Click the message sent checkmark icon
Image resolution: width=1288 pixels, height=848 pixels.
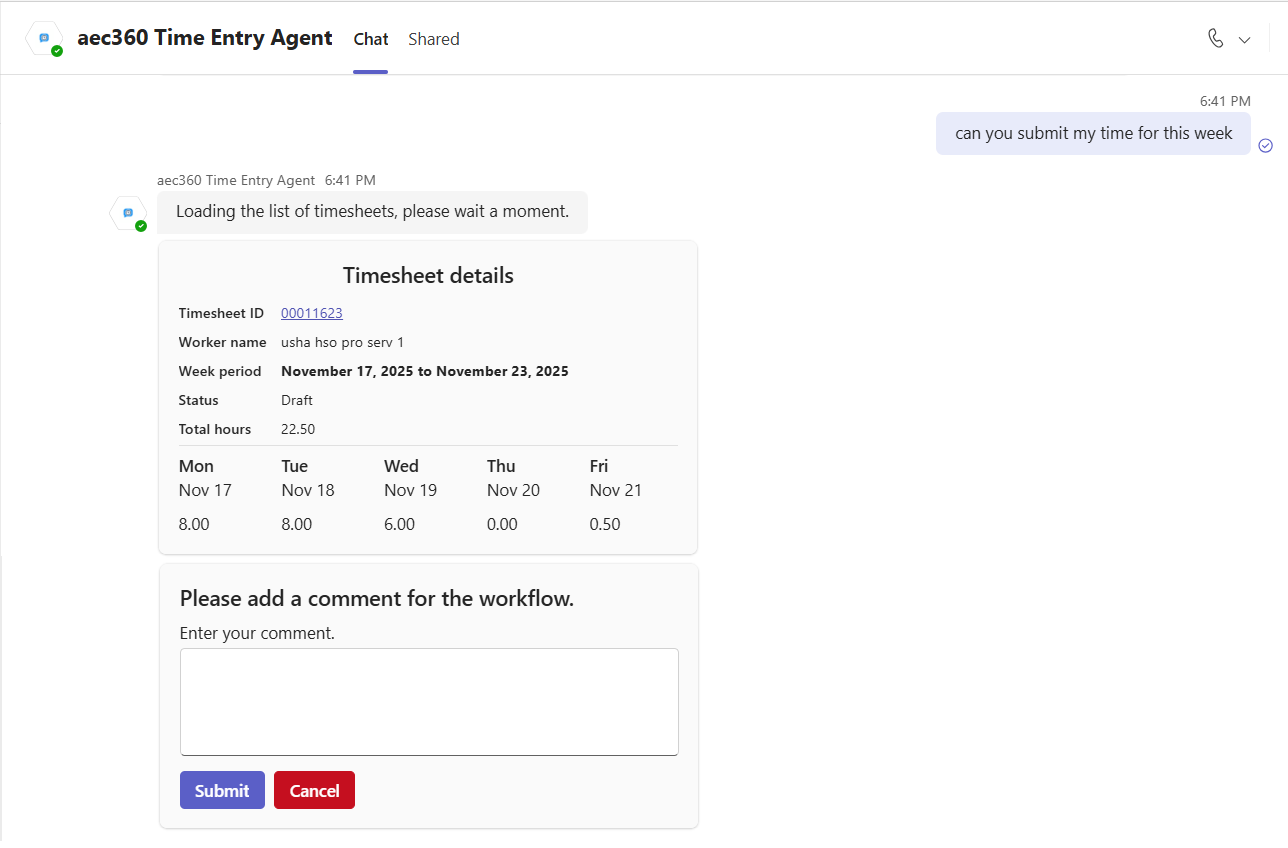pyautogui.click(x=1265, y=145)
